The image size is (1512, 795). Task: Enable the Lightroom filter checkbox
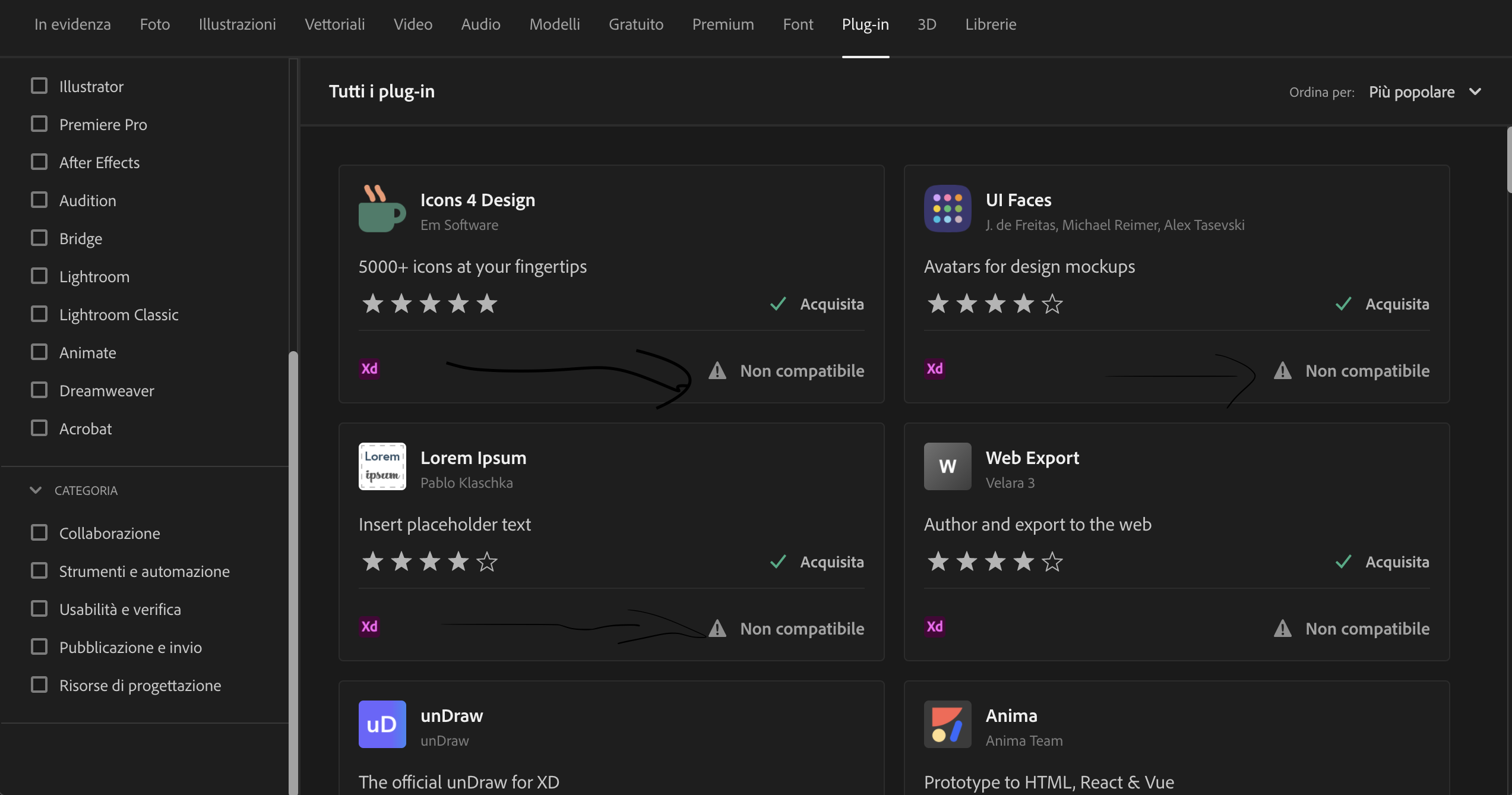tap(39, 276)
